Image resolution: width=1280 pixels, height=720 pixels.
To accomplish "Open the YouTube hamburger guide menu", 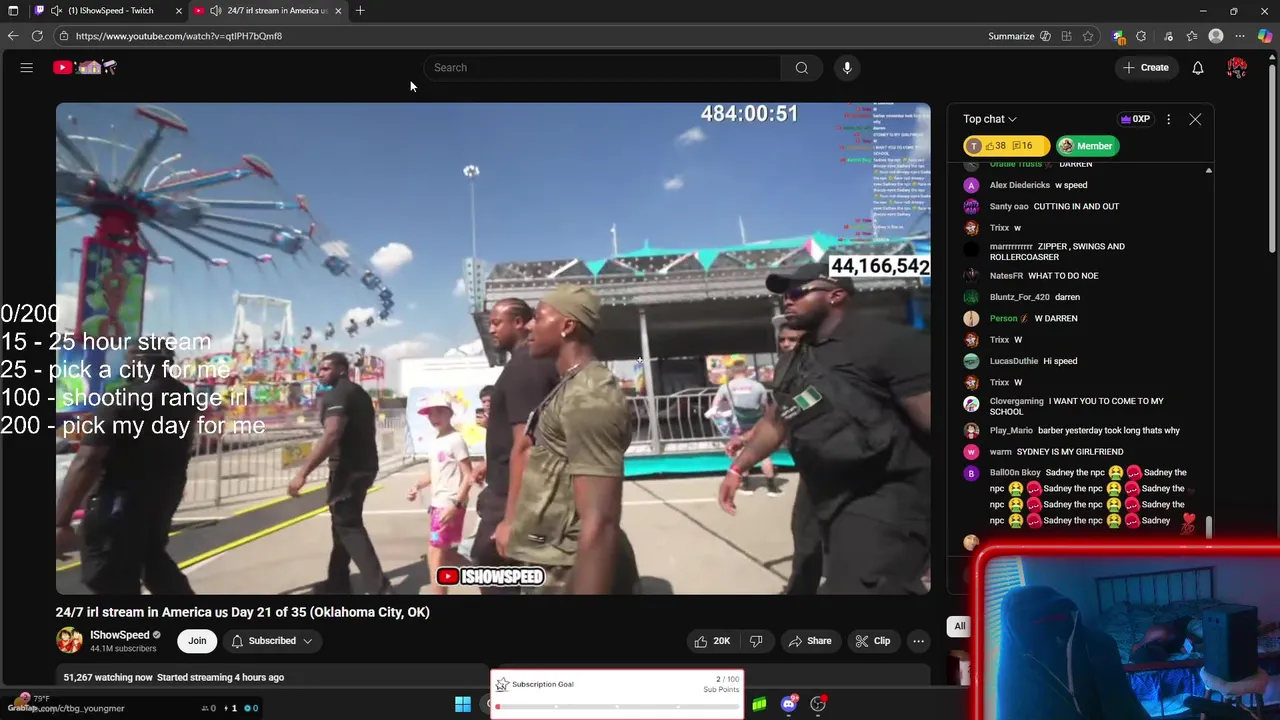I will click(x=27, y=68).
